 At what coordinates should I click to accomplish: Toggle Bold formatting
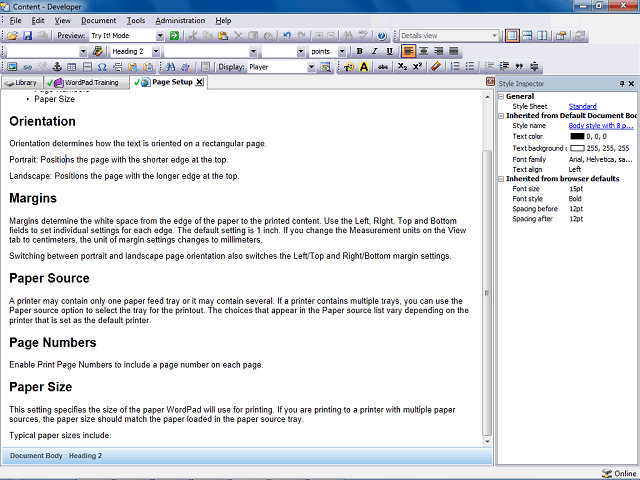(x=359, y=51)
